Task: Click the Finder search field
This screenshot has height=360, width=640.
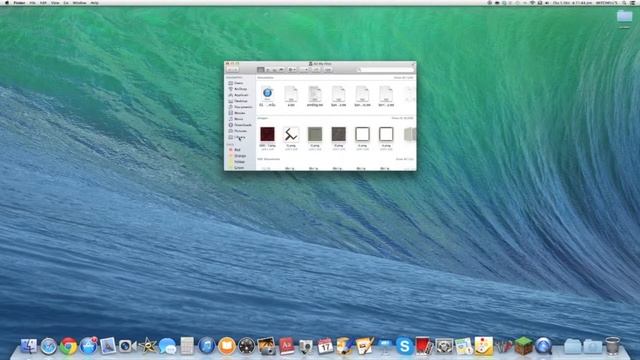Action: (386, 70)
